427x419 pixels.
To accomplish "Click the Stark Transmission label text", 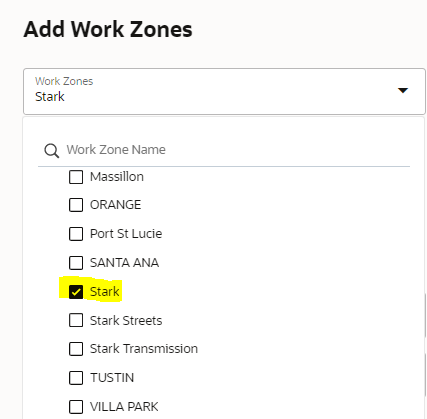I will point(144,349).
